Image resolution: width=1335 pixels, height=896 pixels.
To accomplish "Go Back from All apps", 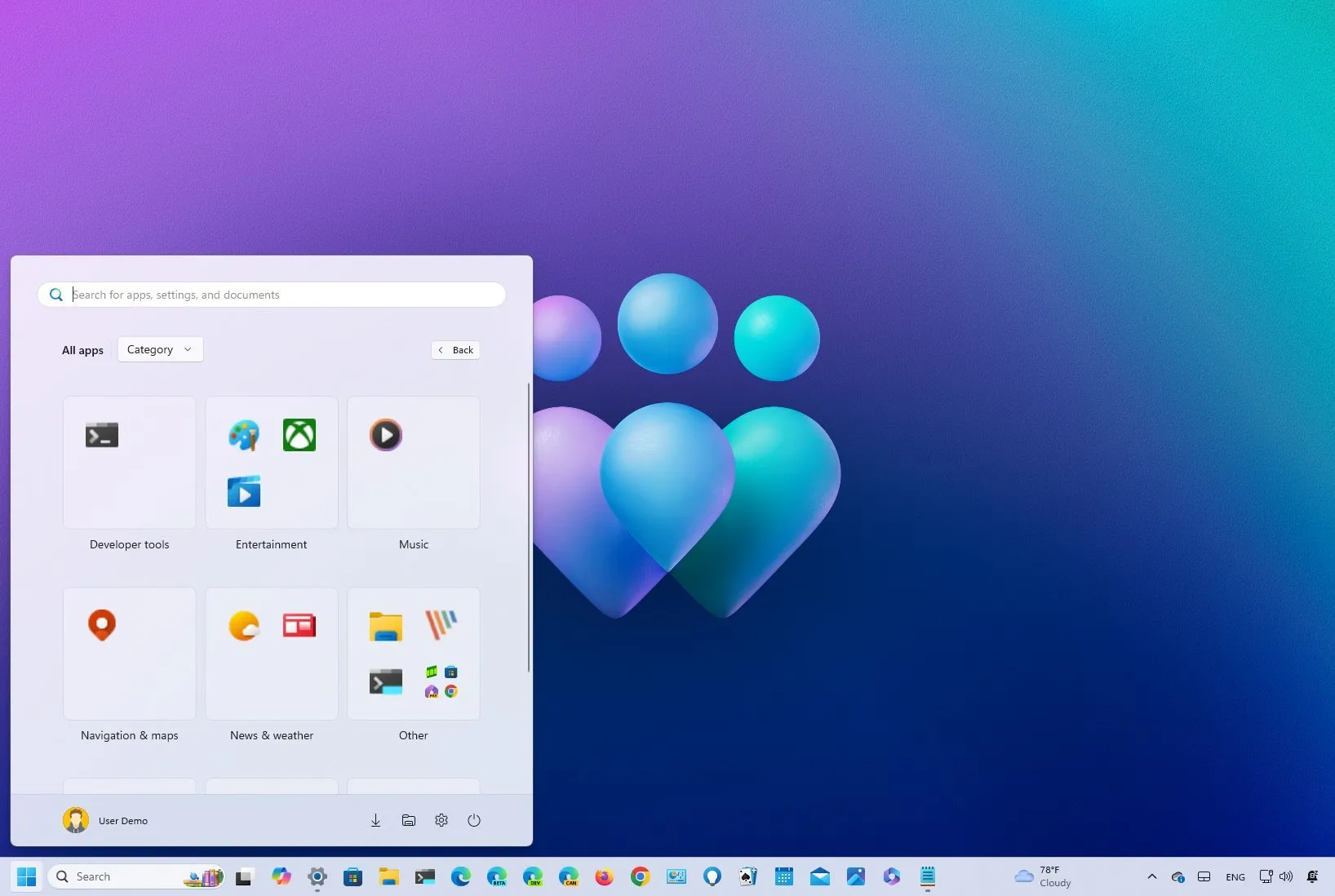I will coord(455,350).
